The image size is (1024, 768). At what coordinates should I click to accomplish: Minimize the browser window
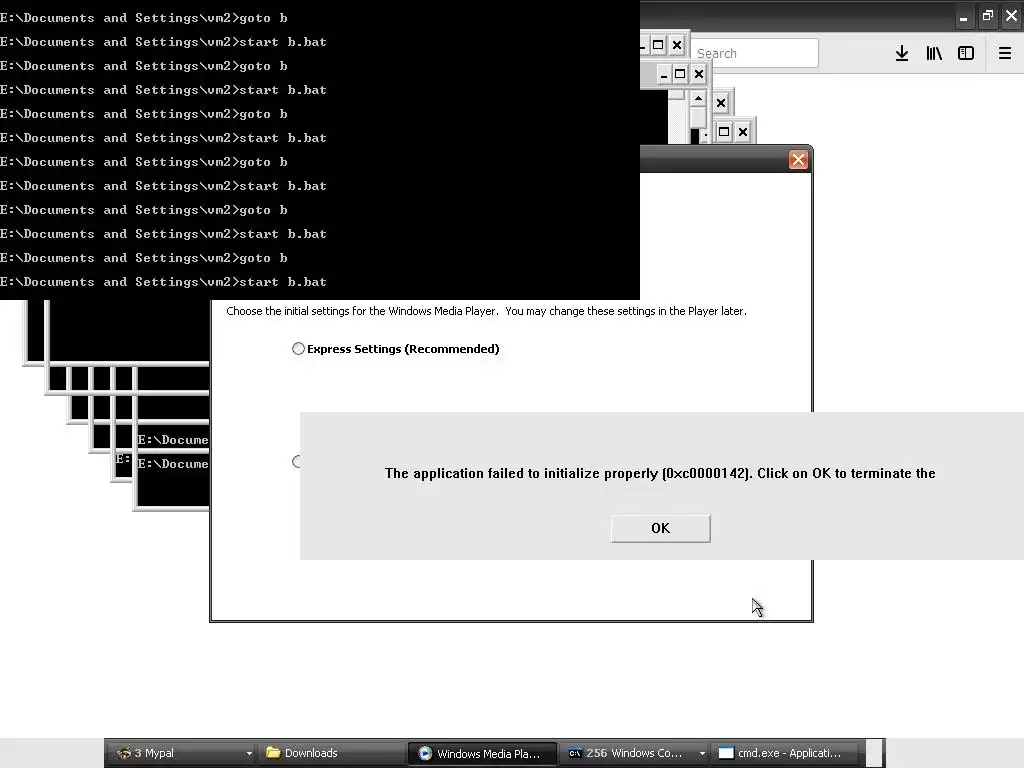coord(963,16)
